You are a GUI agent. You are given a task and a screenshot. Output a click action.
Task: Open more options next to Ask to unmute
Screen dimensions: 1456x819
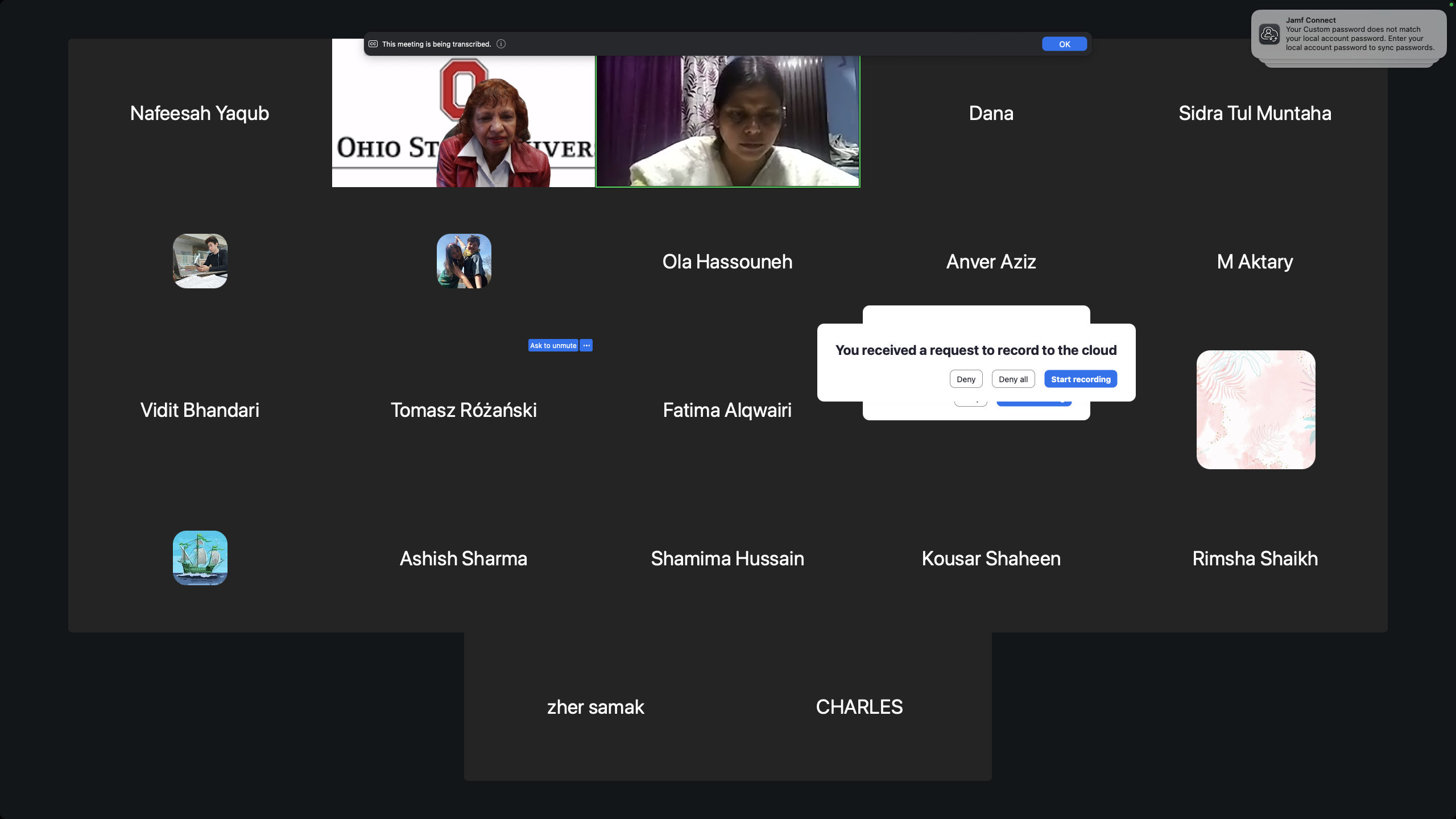[x=586, y=345]
